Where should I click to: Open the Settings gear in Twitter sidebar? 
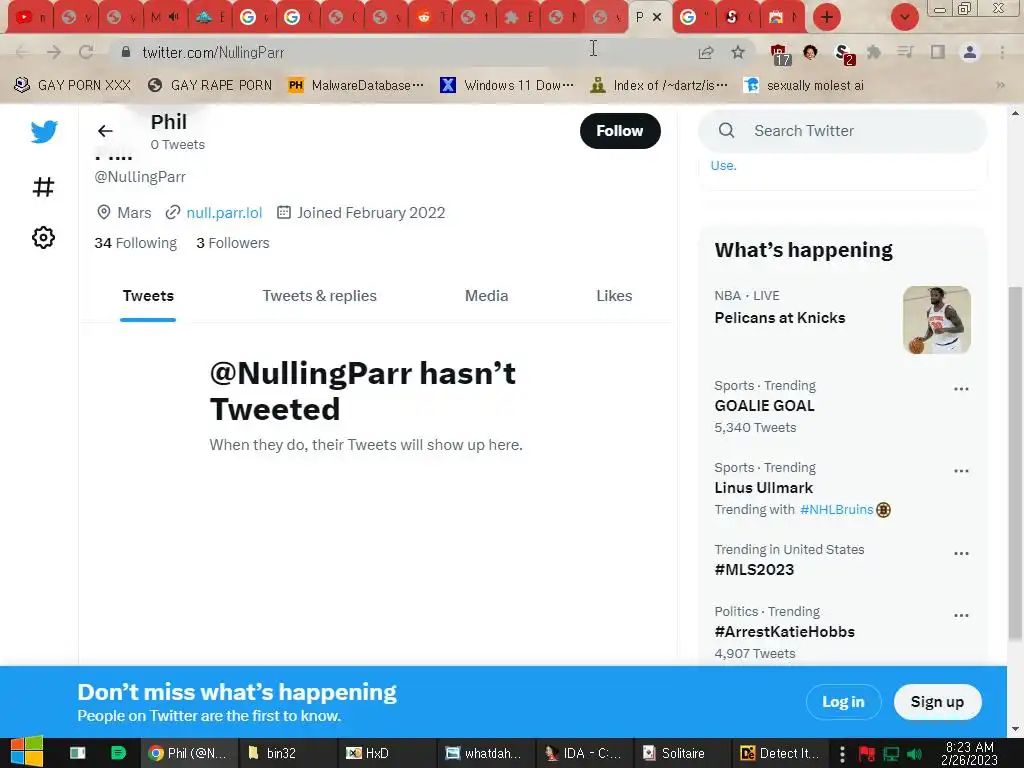pos(43,237)
